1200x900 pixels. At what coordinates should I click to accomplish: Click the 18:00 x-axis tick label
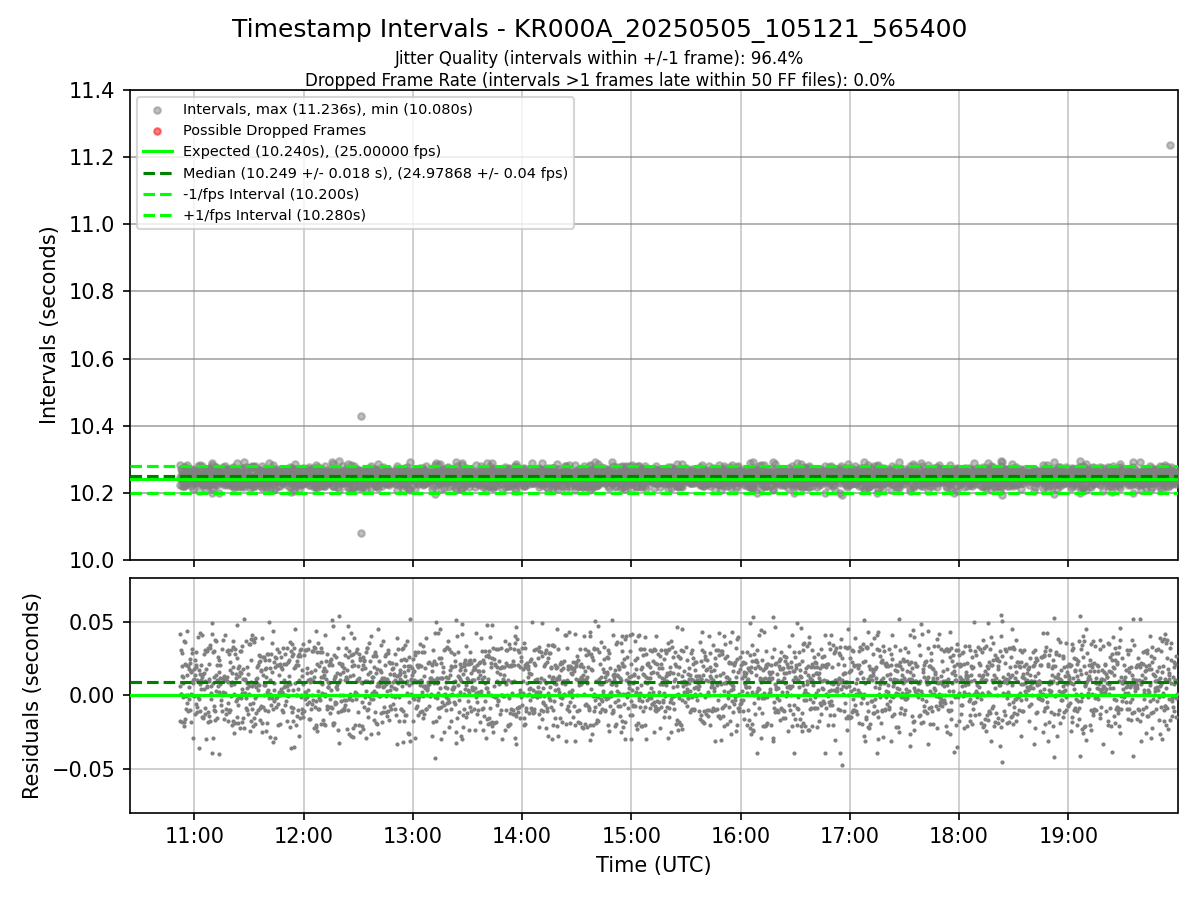point(958,835)
